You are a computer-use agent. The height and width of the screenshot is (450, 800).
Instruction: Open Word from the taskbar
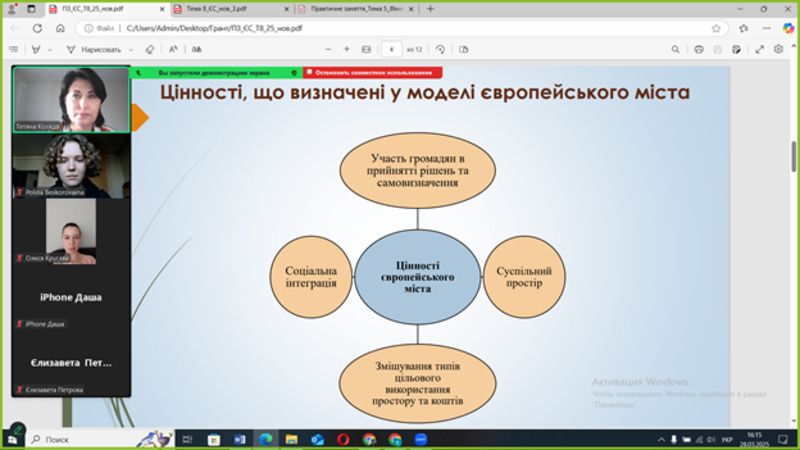239,439
